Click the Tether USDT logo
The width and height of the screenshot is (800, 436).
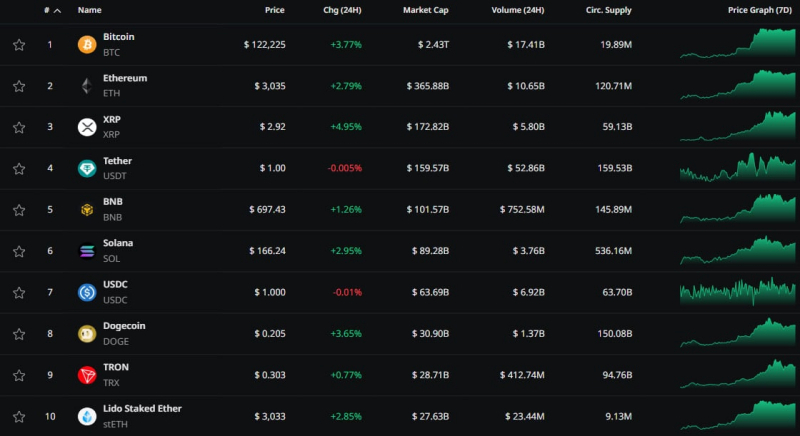pos(87,168)
